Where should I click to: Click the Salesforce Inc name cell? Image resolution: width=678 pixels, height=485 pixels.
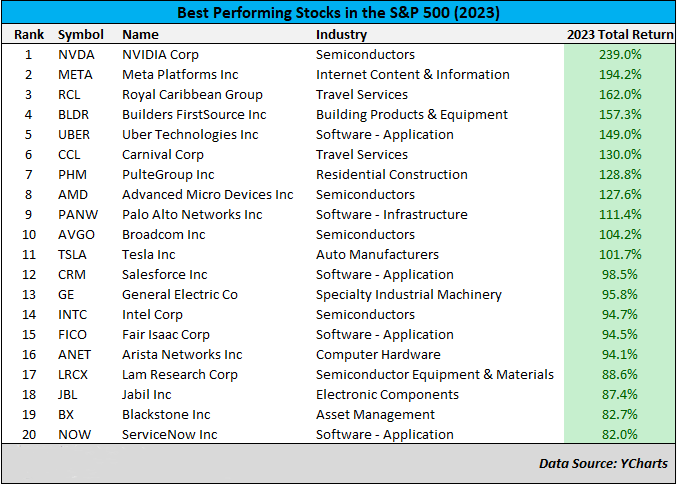pyautogui.click(x=165, y=275)
